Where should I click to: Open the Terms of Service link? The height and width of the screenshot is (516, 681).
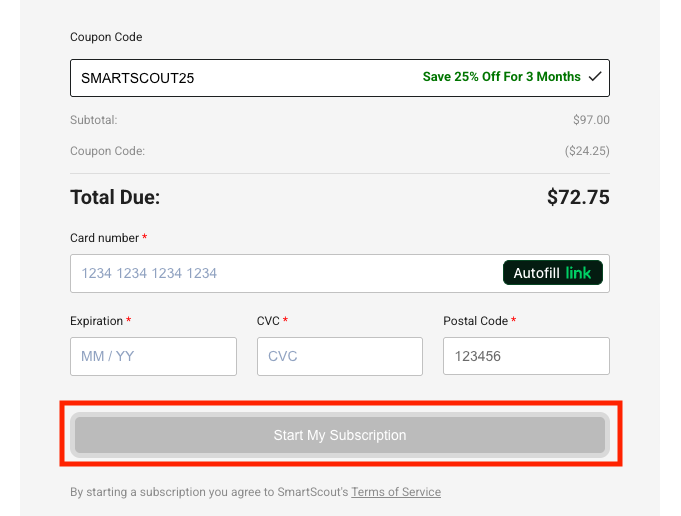click(x=396, y=492)
